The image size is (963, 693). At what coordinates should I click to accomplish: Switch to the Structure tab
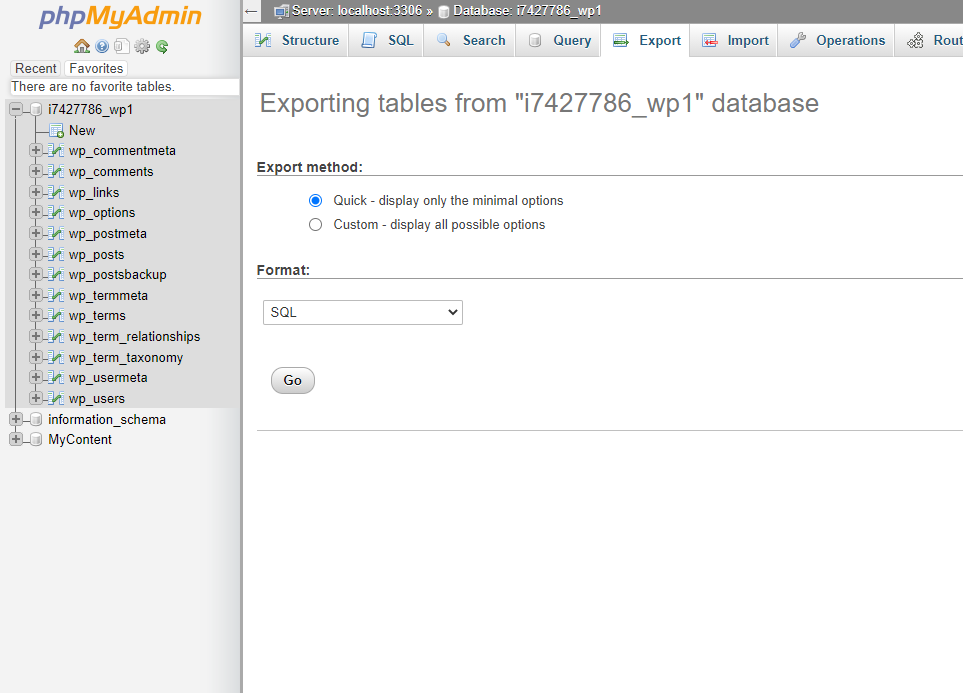click(x=296, y=41)
